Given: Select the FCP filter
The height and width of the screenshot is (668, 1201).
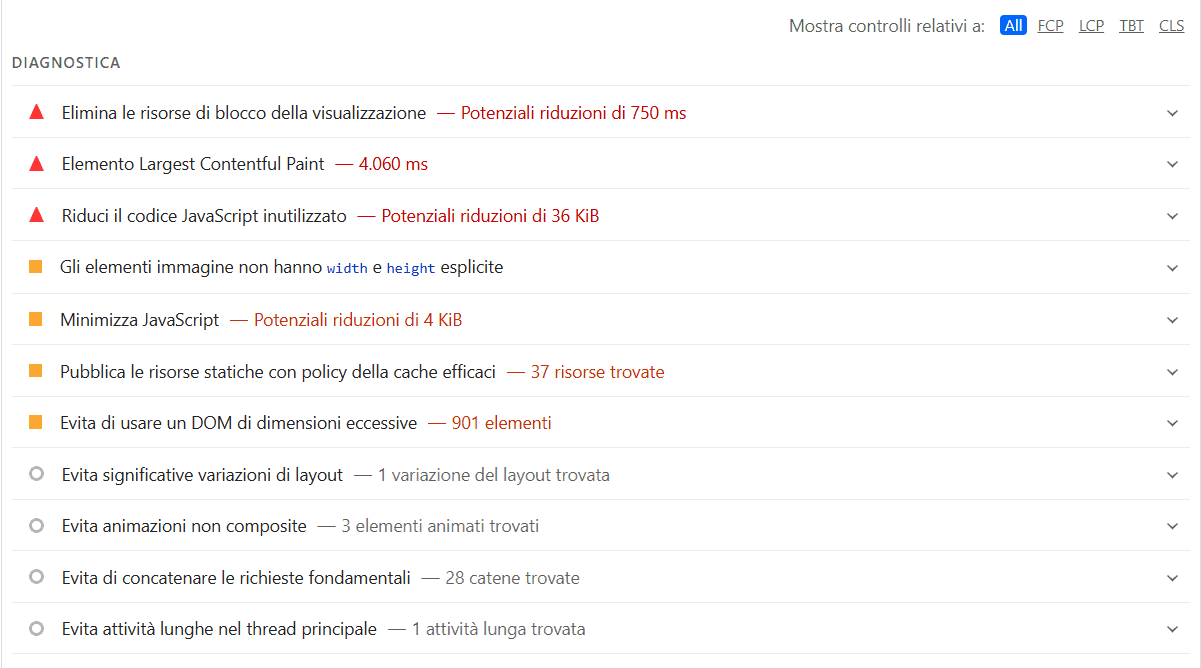Looking at the screenshot, I should point(1050,25).
